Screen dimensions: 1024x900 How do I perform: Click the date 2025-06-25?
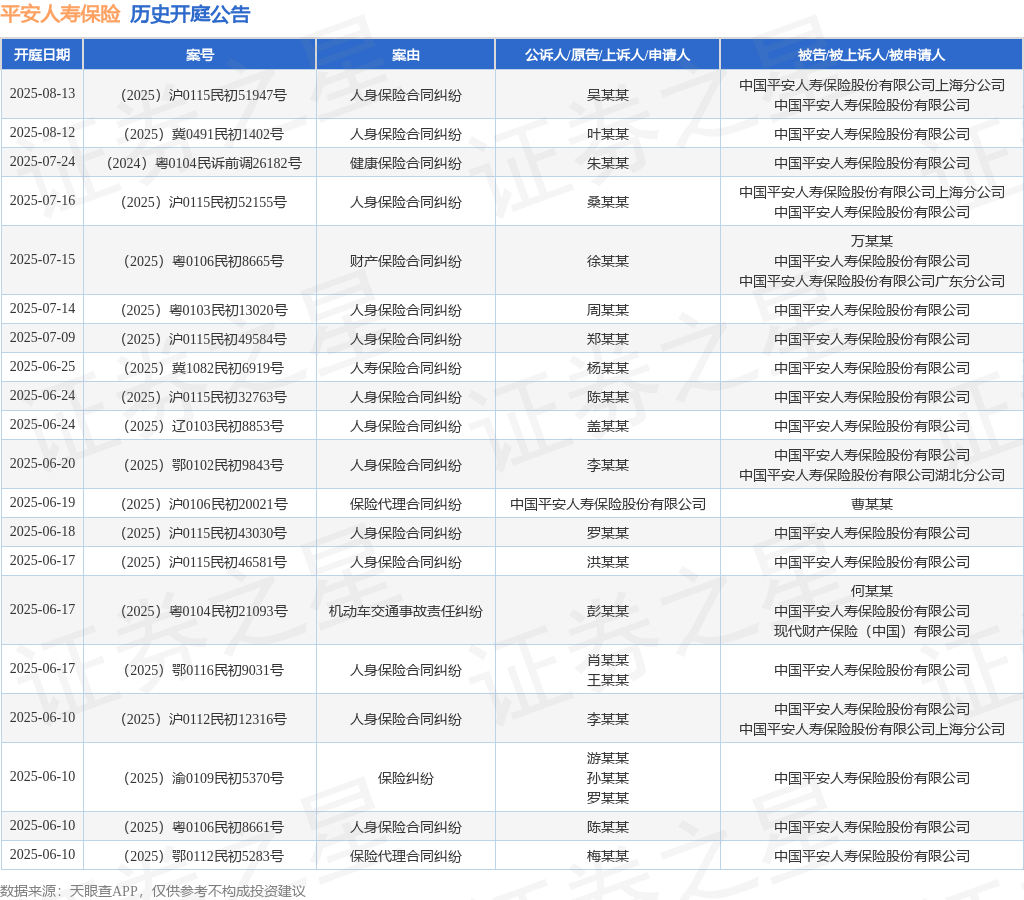click(x=42, y=366)
